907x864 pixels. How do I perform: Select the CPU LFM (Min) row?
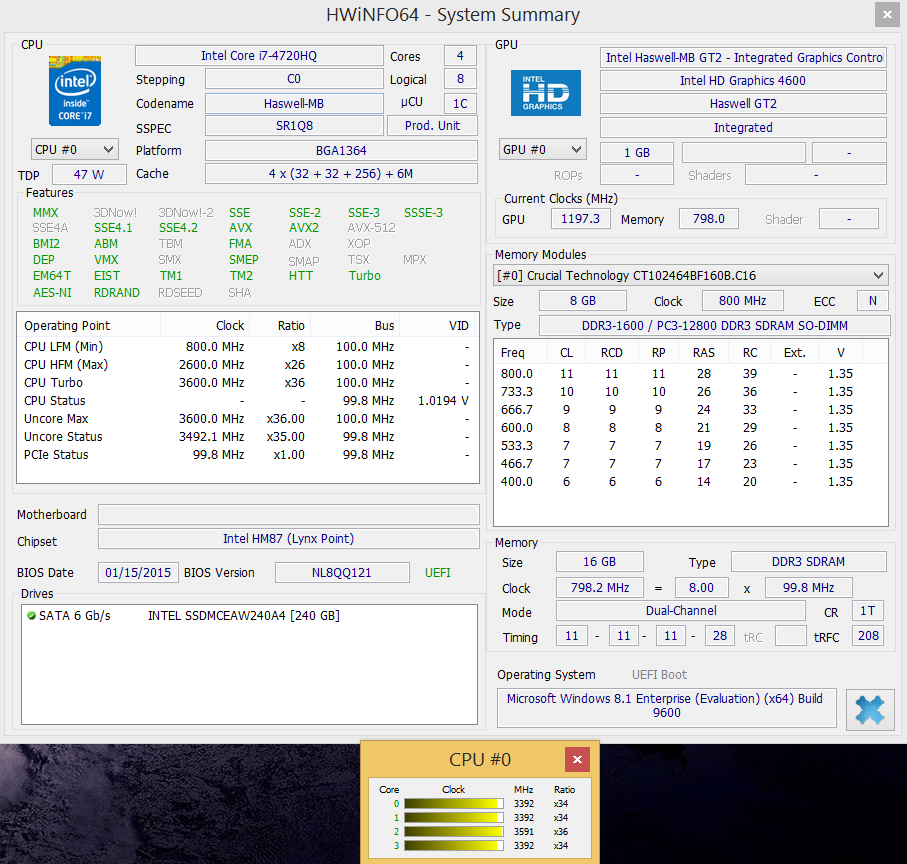coord(246,346)
